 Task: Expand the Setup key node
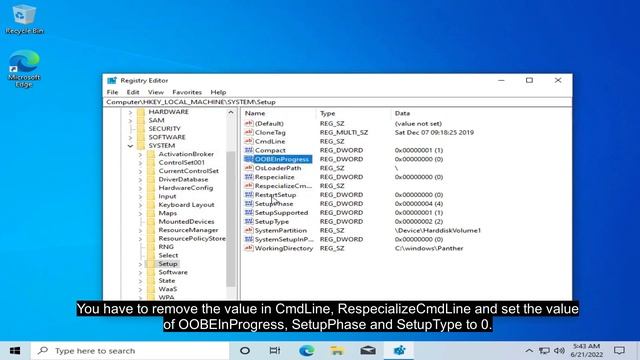pos(140,264)
